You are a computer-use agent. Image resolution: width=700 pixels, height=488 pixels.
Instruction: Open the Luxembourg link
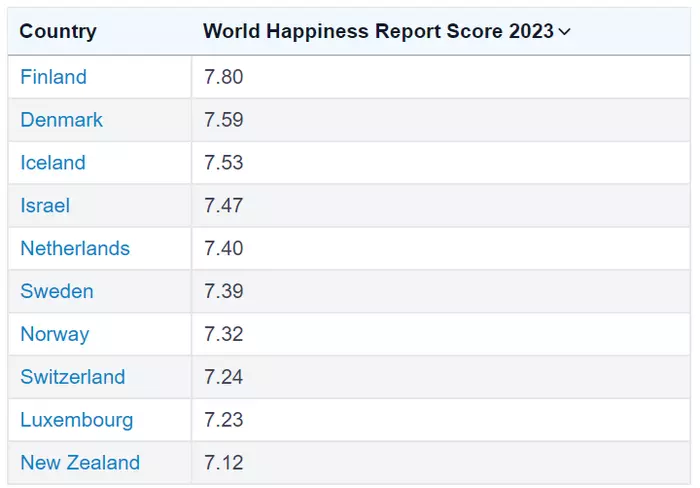pyautogui.click(x=77, y=420)
